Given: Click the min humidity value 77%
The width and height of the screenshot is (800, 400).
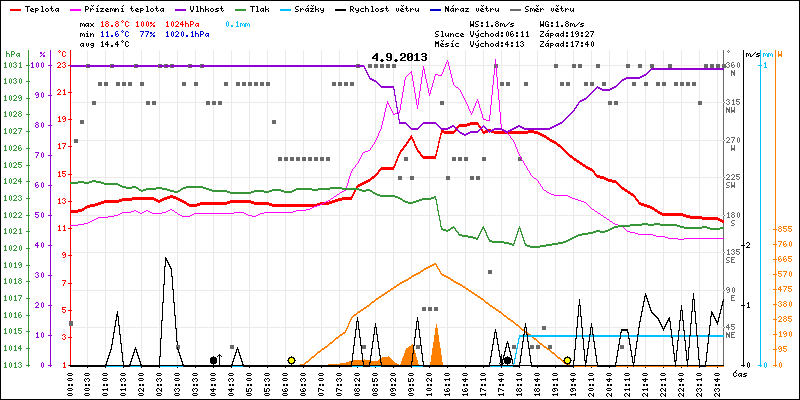Looking at the screenshot, I should [147, 34].
